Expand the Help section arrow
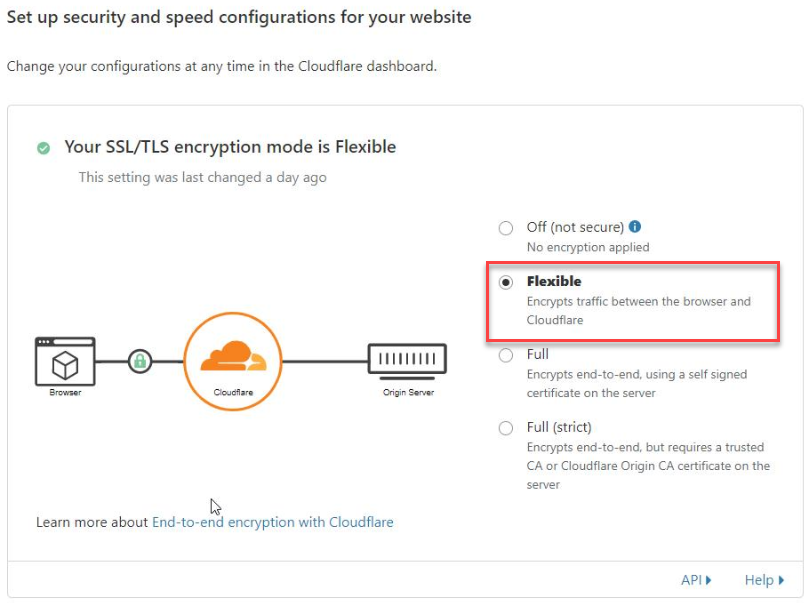 [781, 580]
